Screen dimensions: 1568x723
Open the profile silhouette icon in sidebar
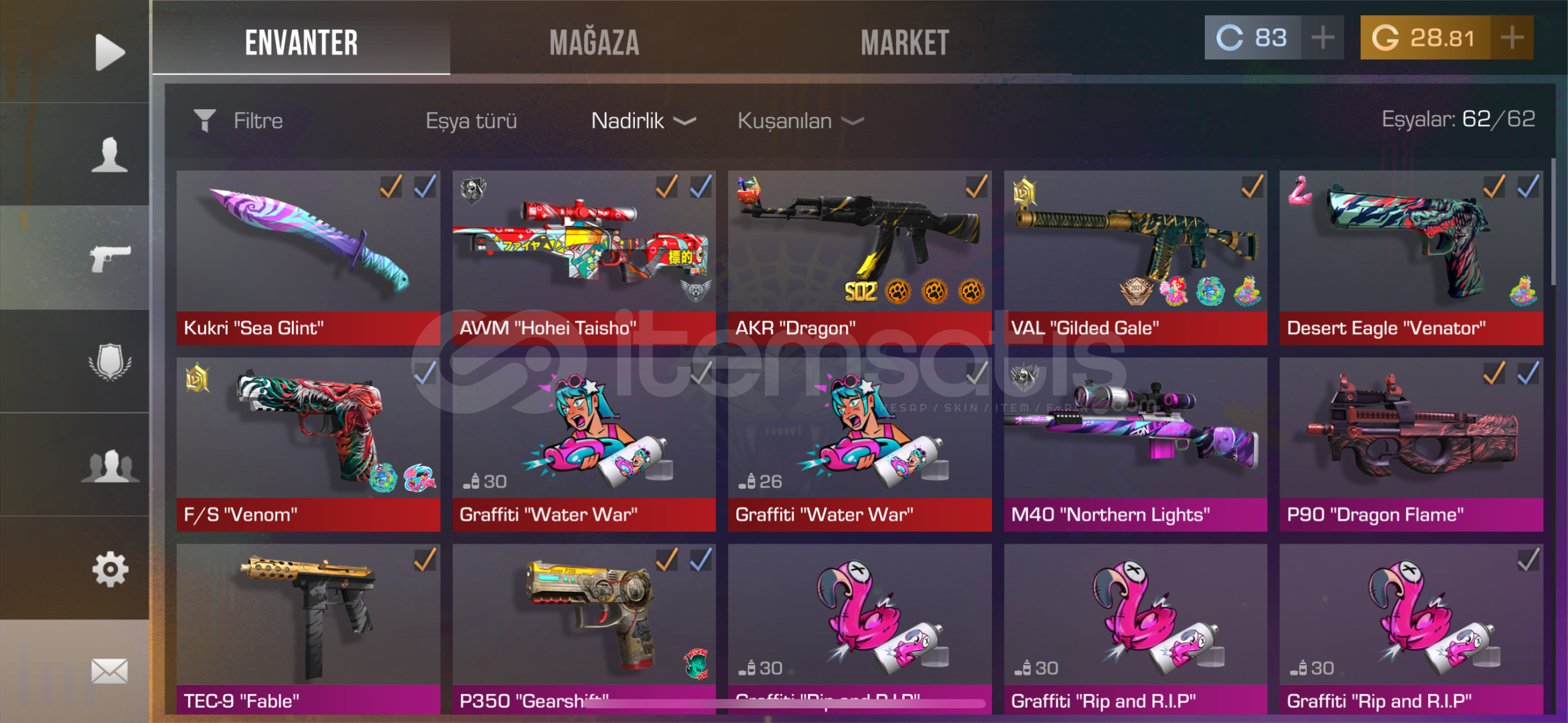tap(109, 155)
